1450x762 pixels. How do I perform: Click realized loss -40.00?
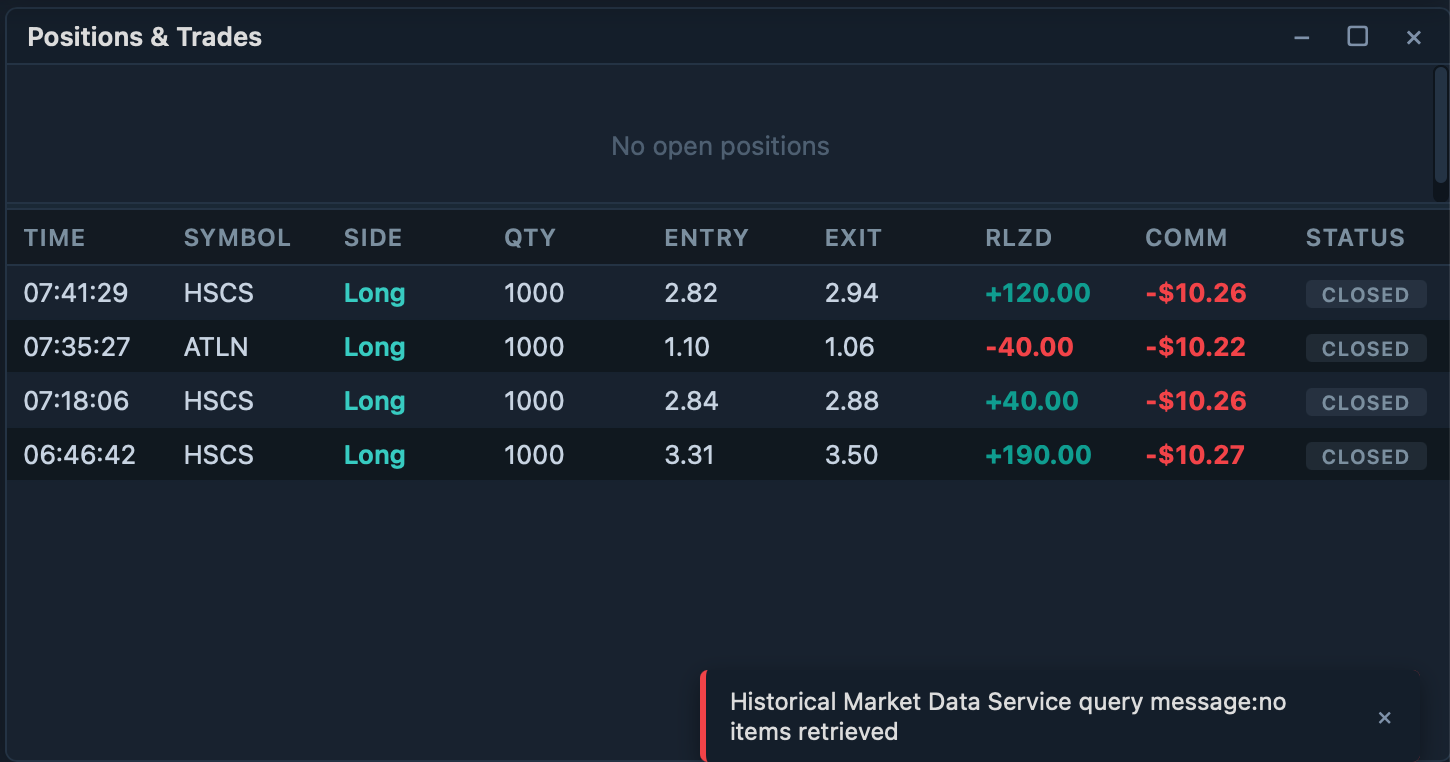1030,347
